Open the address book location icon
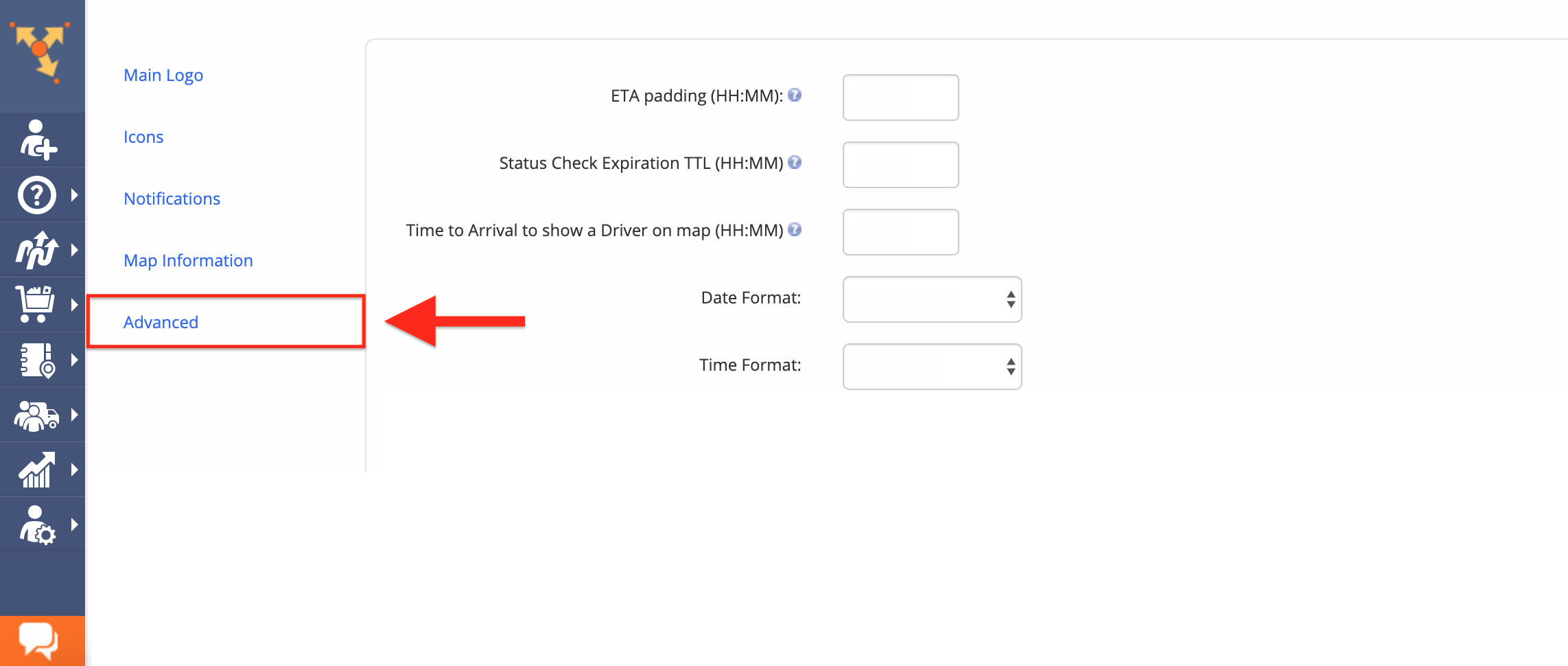The height and width of the screenshot is (666, 1568). tap(38, 360)
